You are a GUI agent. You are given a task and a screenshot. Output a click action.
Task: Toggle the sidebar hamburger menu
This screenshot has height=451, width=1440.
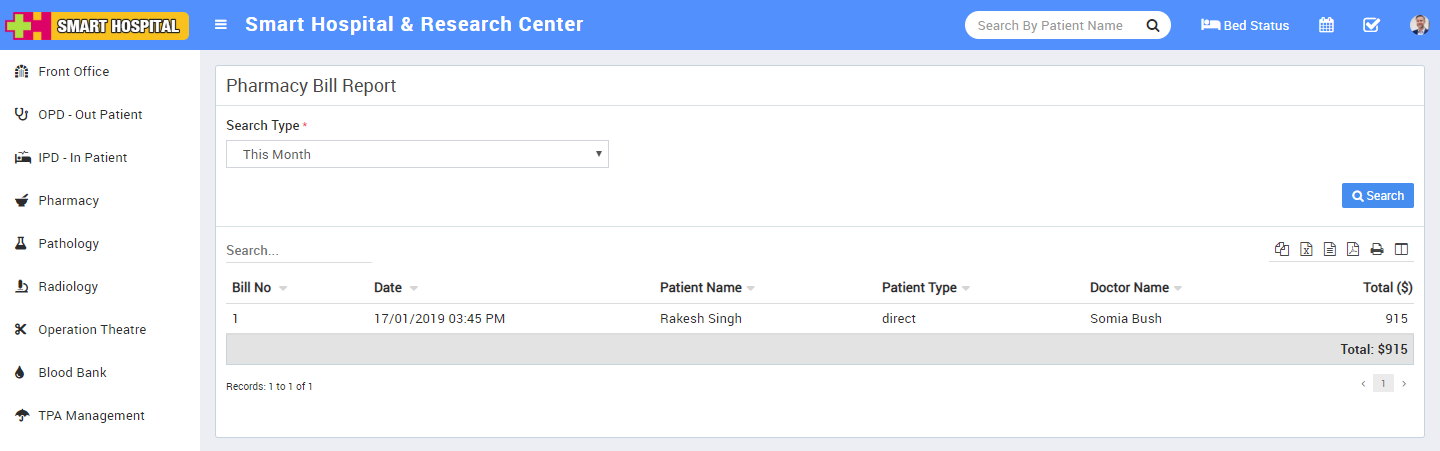click(x=221, y=25)
